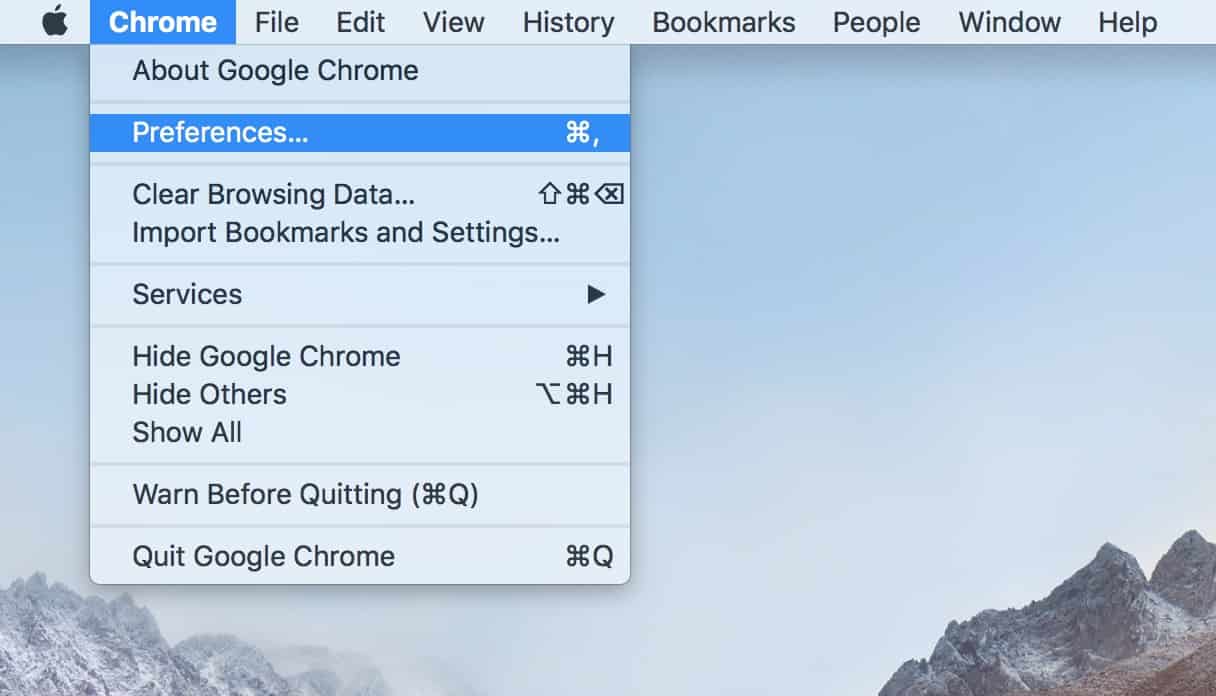1216x696 pixels.
Task: Select About Google Chrome
Action: pyautogui.click(x=275, y=71)
